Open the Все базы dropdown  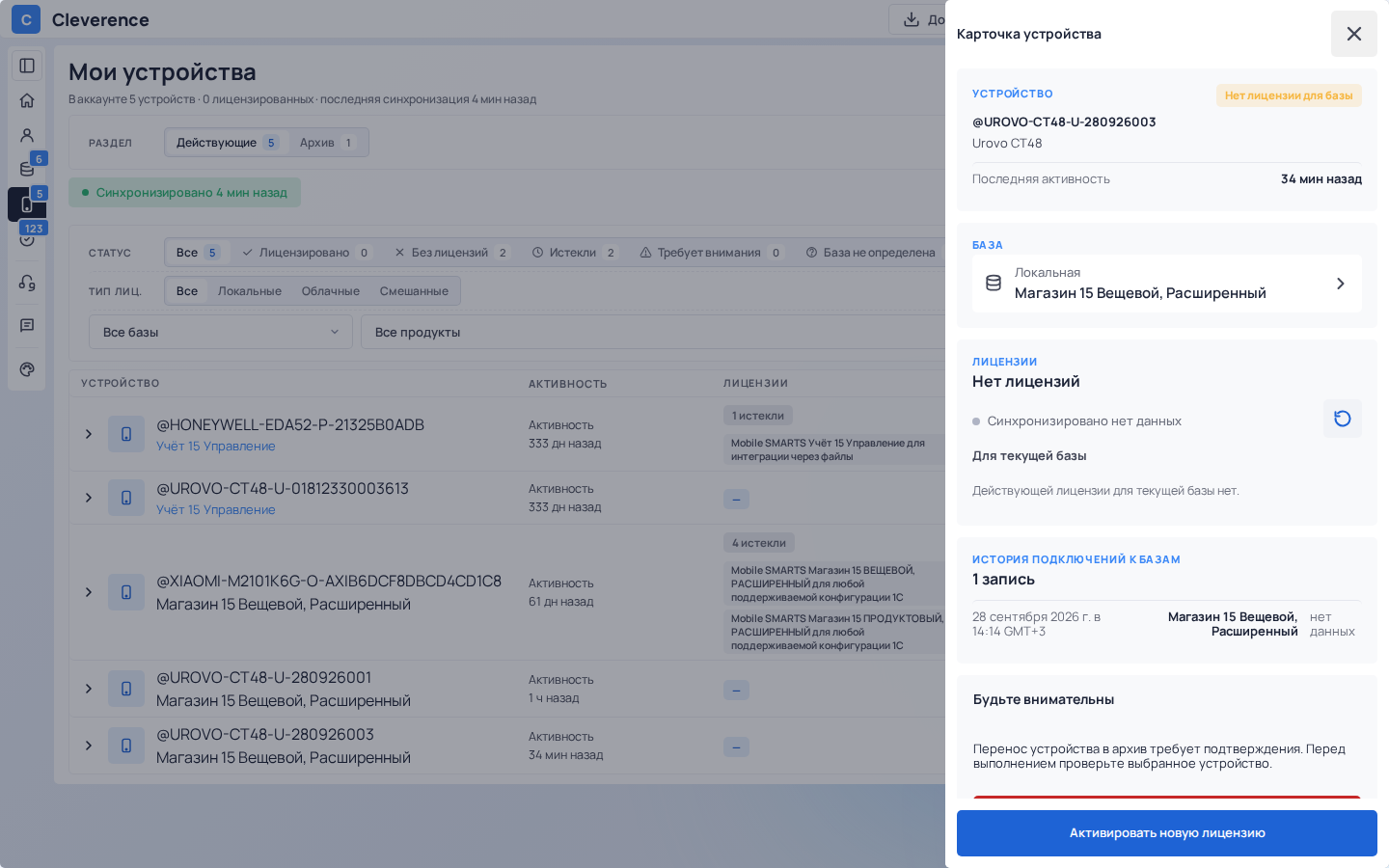[x=221, y=332]
